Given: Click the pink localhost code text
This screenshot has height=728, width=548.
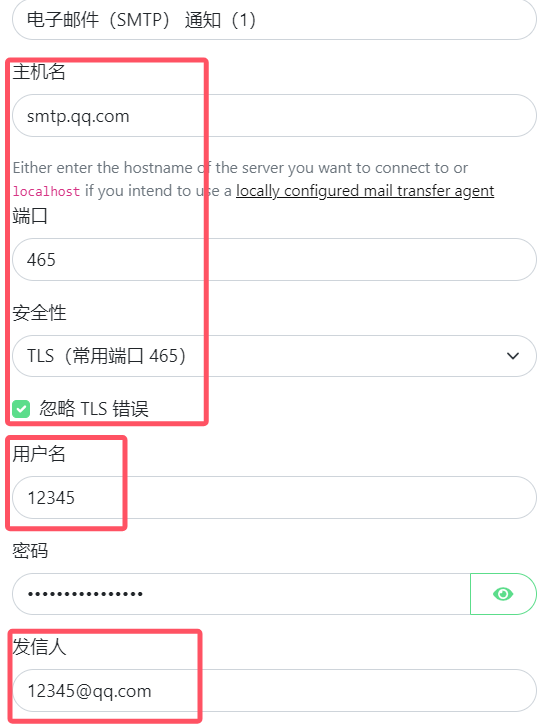Looking at the screenshot, I should [46, 191].
